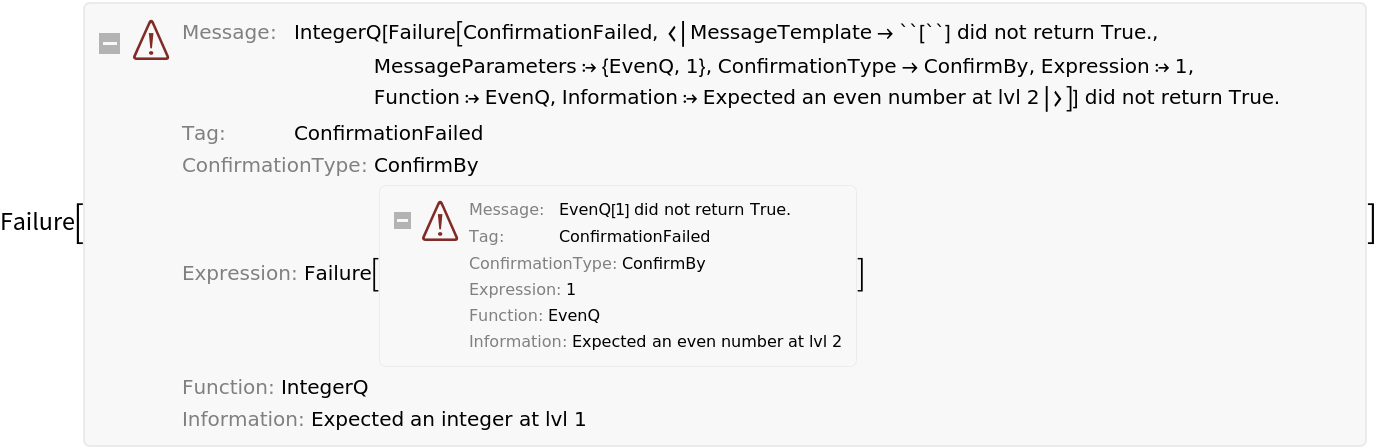Screen dimensions: 1376x448
Task: Click the outer "Message:" label
Action: point(229,33)
